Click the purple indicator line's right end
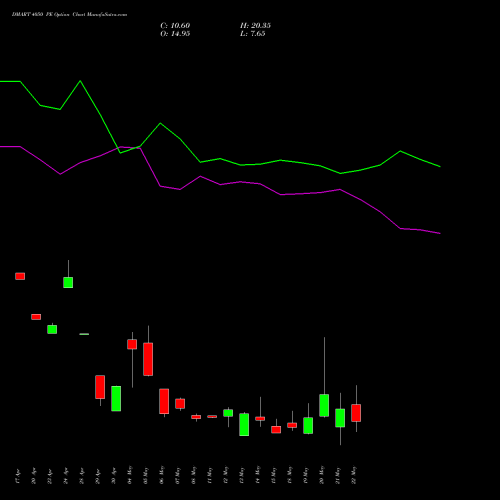Image resolution: width=500 pixels, height=500 pixels. click(440, 233)
